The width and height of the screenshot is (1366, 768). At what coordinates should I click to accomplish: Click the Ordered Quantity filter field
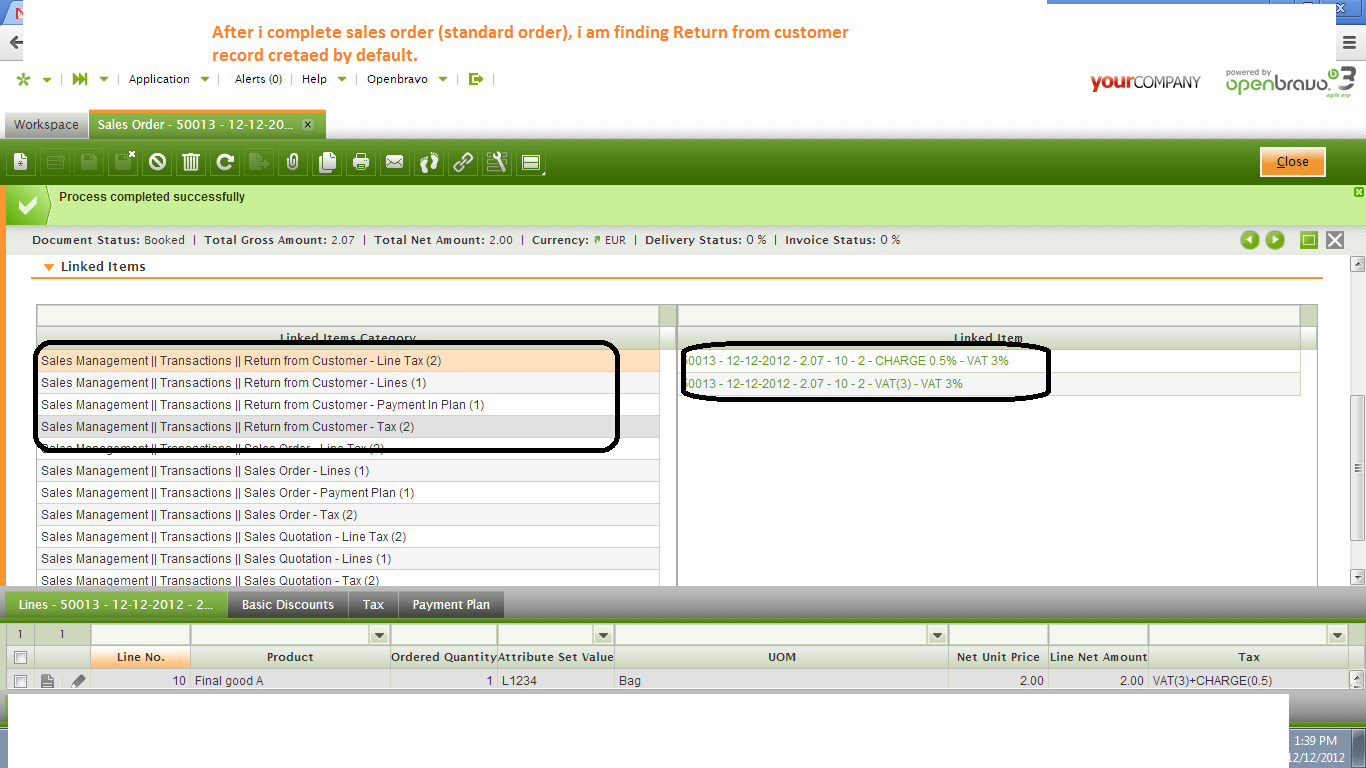[x=443, y=635]
